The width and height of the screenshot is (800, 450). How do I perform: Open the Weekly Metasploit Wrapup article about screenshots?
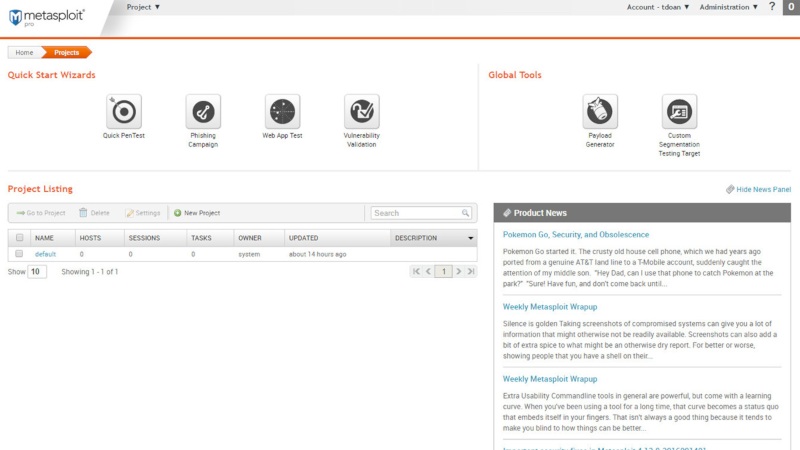[x=550, y=307]
